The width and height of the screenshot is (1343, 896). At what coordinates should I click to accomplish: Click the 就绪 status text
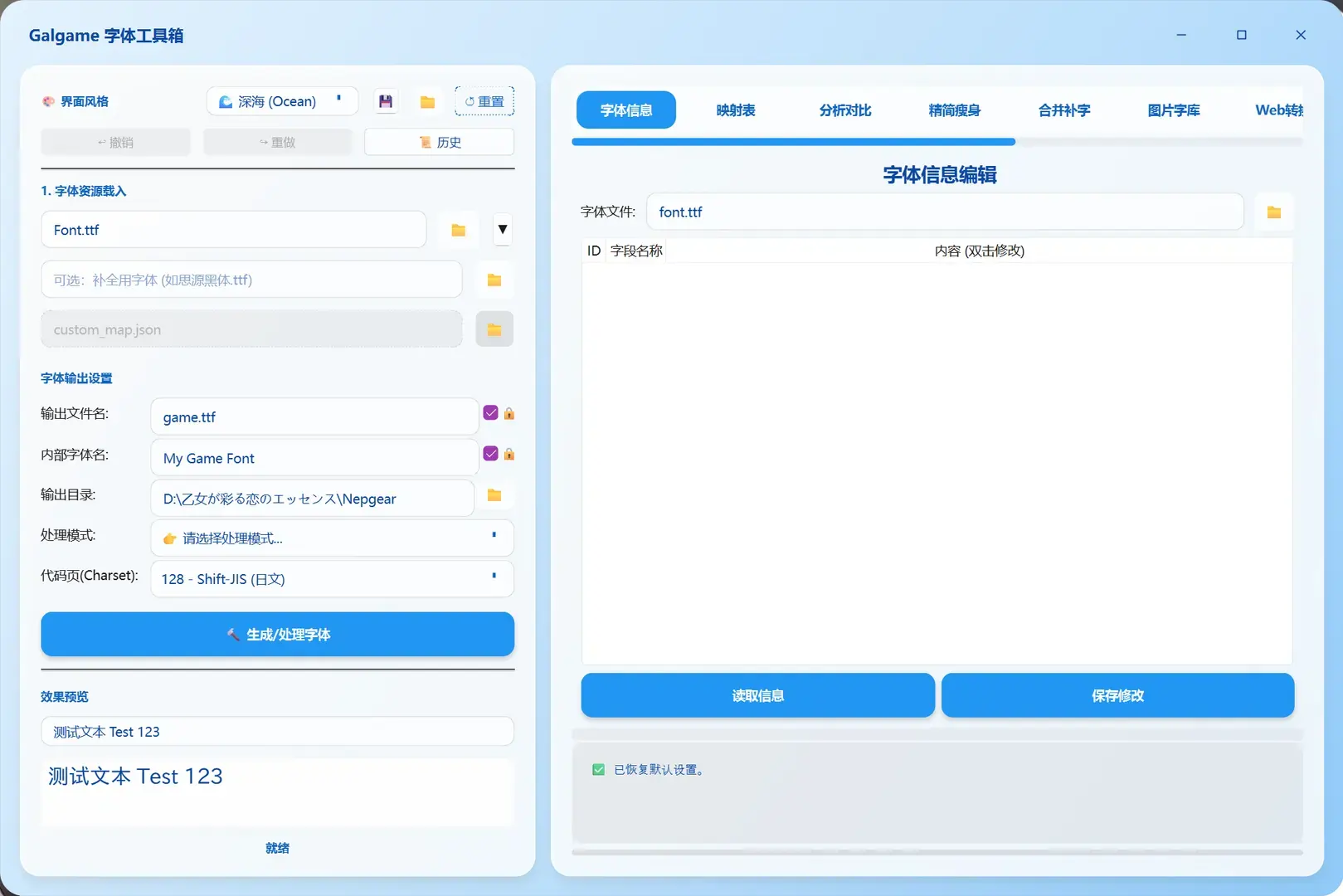pos(277,848)
